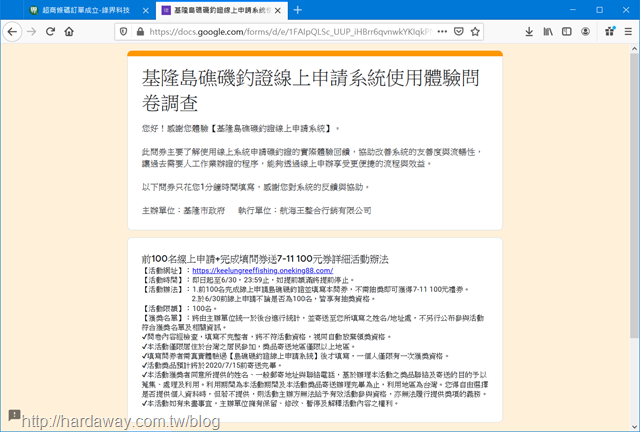Go back to the previous page
This screenshot has width=640, height=432.
[x=12, y=31]
